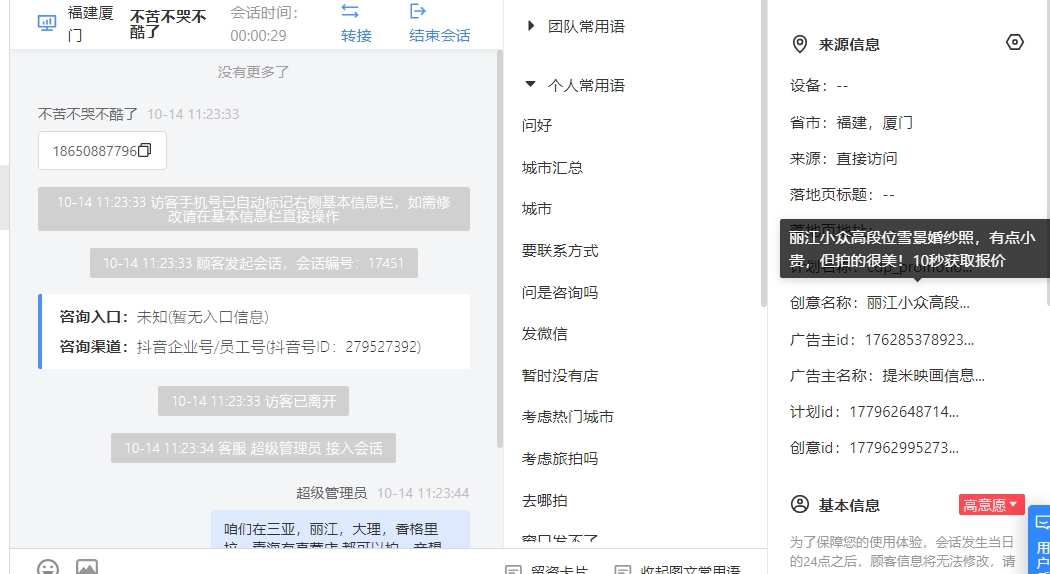This screenshot has height=574, width=1050.
Task: Click the 创意名称：丽江小众高段... row
Action: click(x=880, y=303)
